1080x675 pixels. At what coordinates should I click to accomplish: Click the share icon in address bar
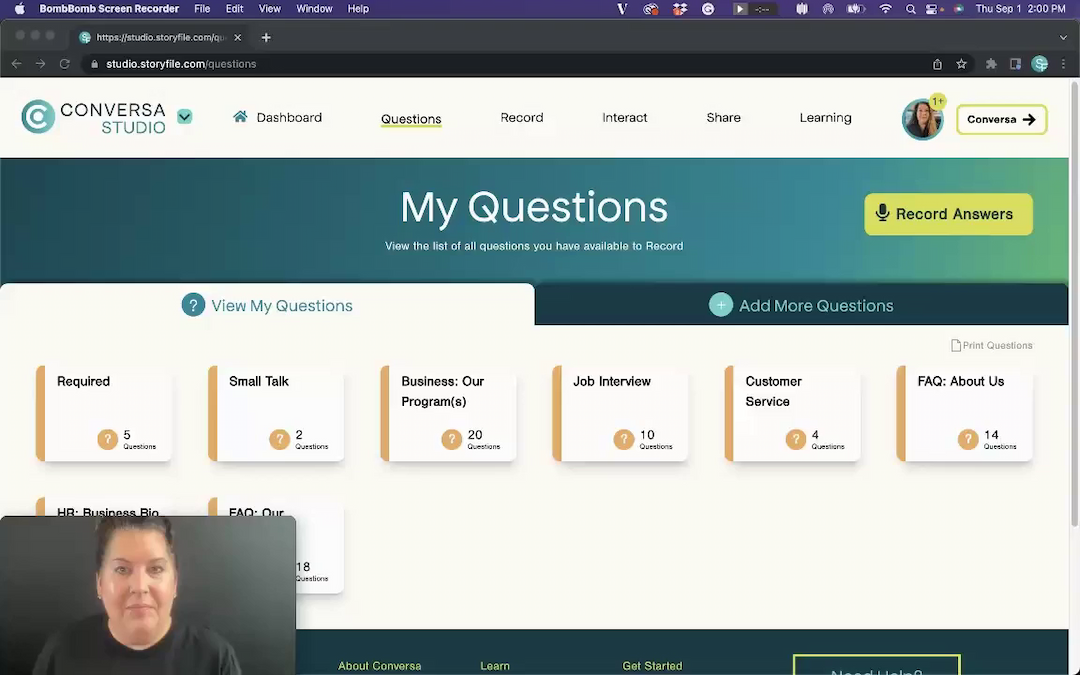(x=937, y=64)
